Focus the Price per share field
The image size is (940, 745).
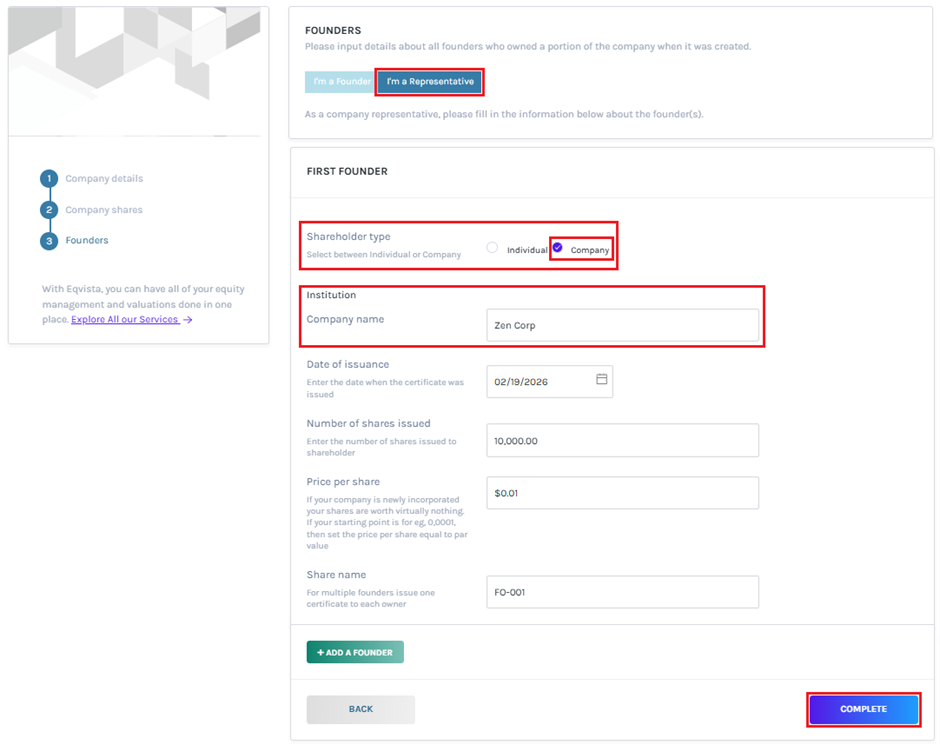pyautogui.click(x=622, y=493)
